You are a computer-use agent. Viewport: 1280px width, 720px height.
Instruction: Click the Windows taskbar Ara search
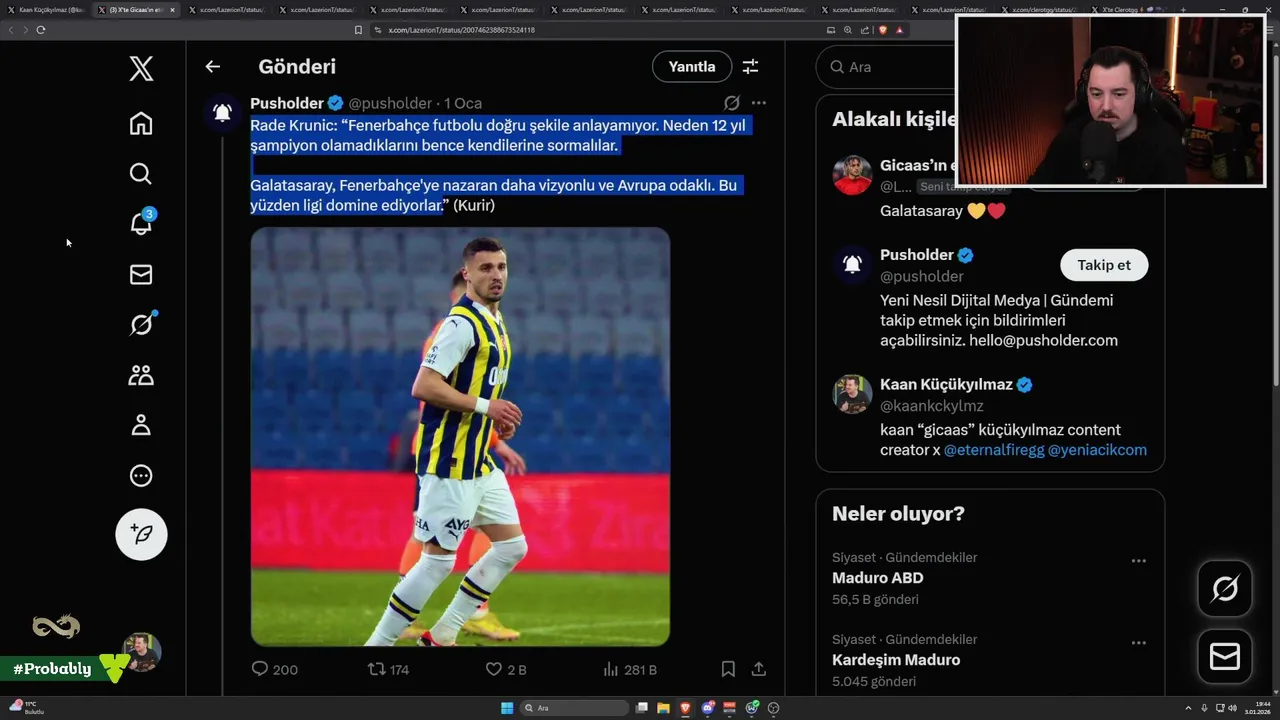pos(573,708)
